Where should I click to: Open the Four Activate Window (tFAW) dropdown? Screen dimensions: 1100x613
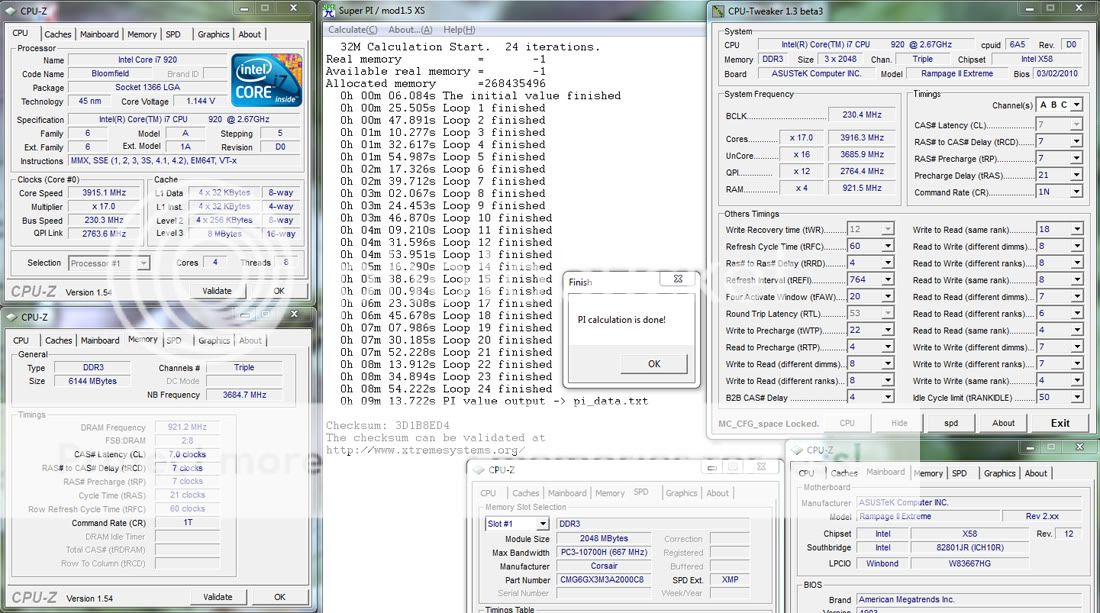(887, 296)
